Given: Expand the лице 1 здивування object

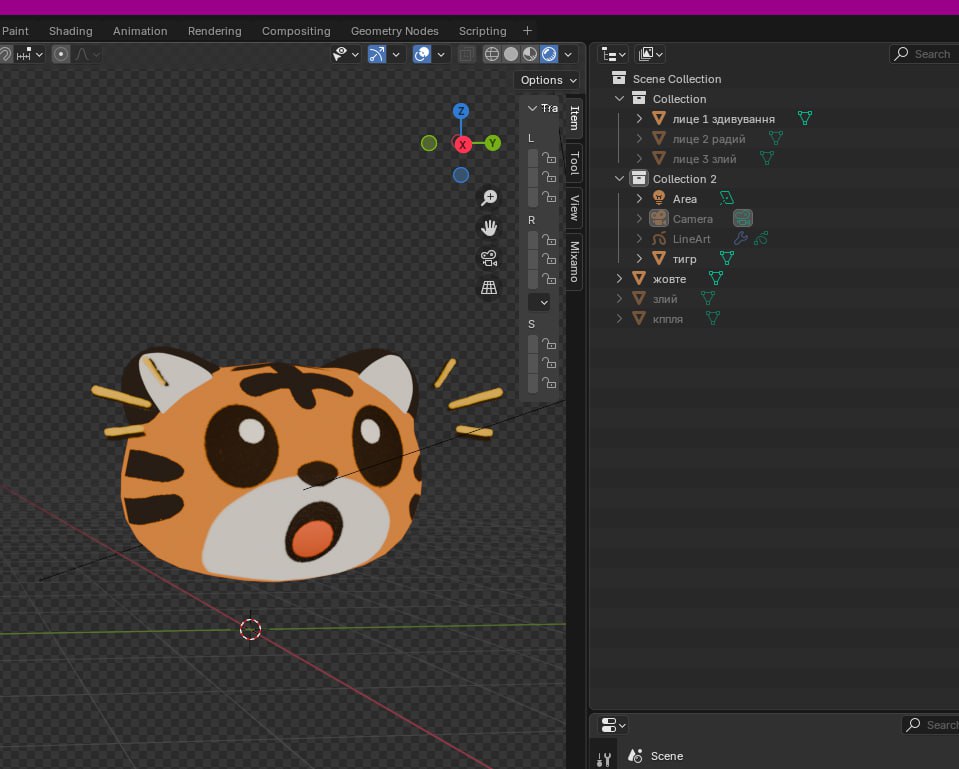Looking at the screenshot, I should pyautogui.click(x=639, y=119).
